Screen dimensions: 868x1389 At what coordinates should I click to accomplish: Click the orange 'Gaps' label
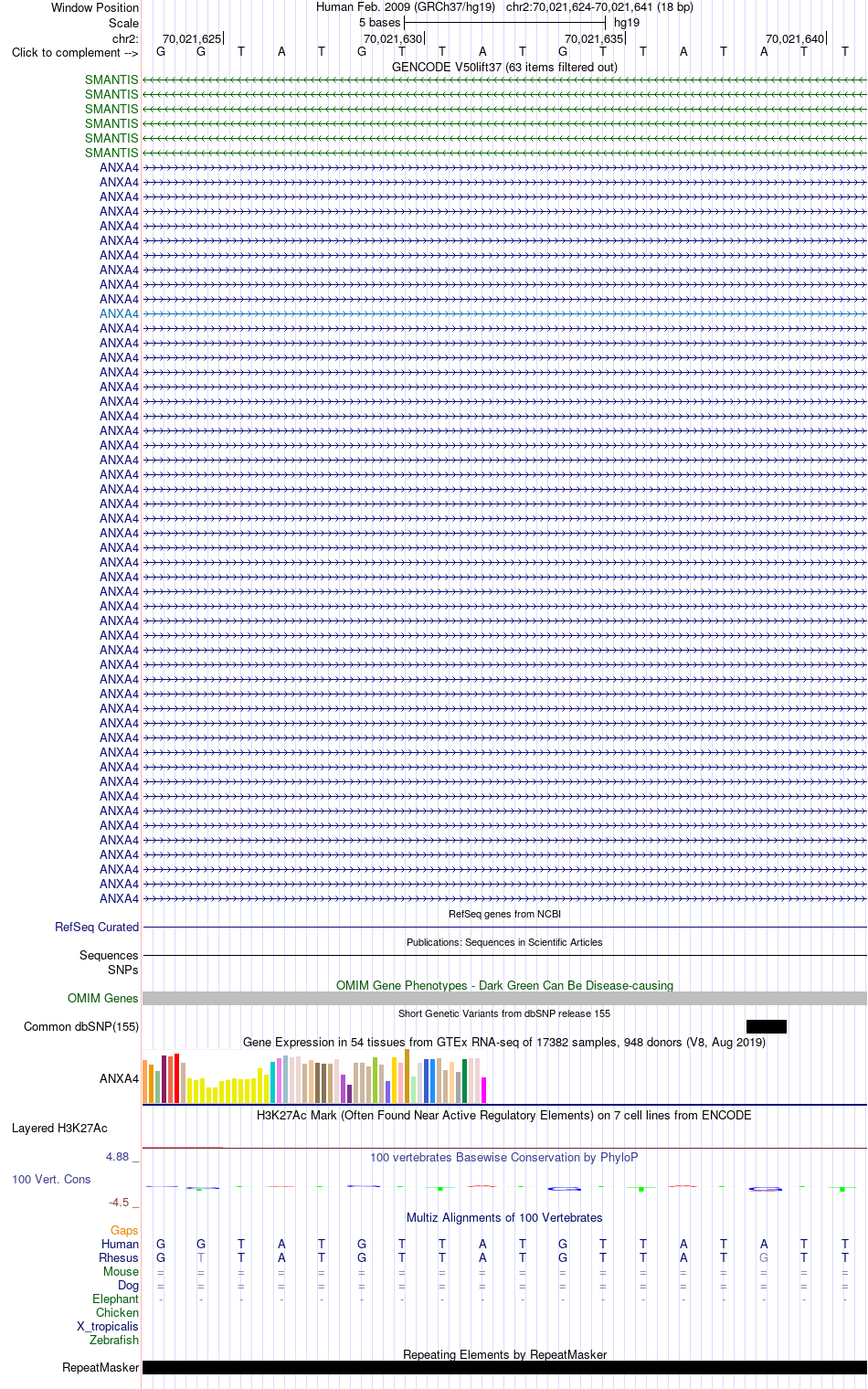(124, 1230)
